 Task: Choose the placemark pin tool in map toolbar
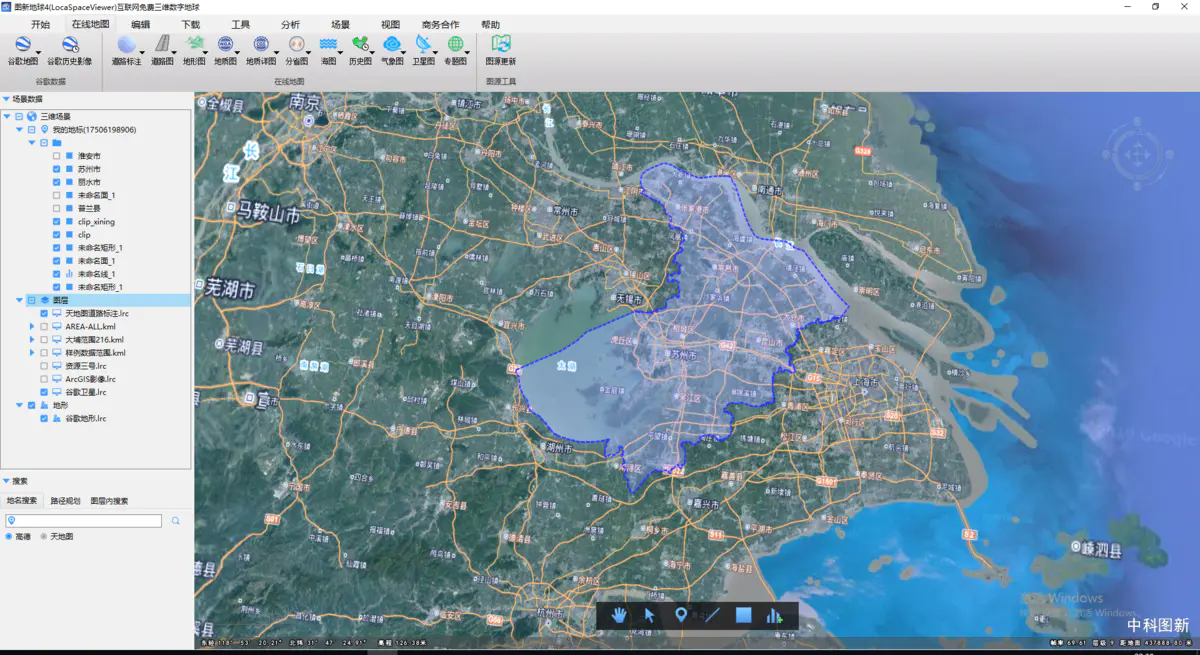click(681, 615)
